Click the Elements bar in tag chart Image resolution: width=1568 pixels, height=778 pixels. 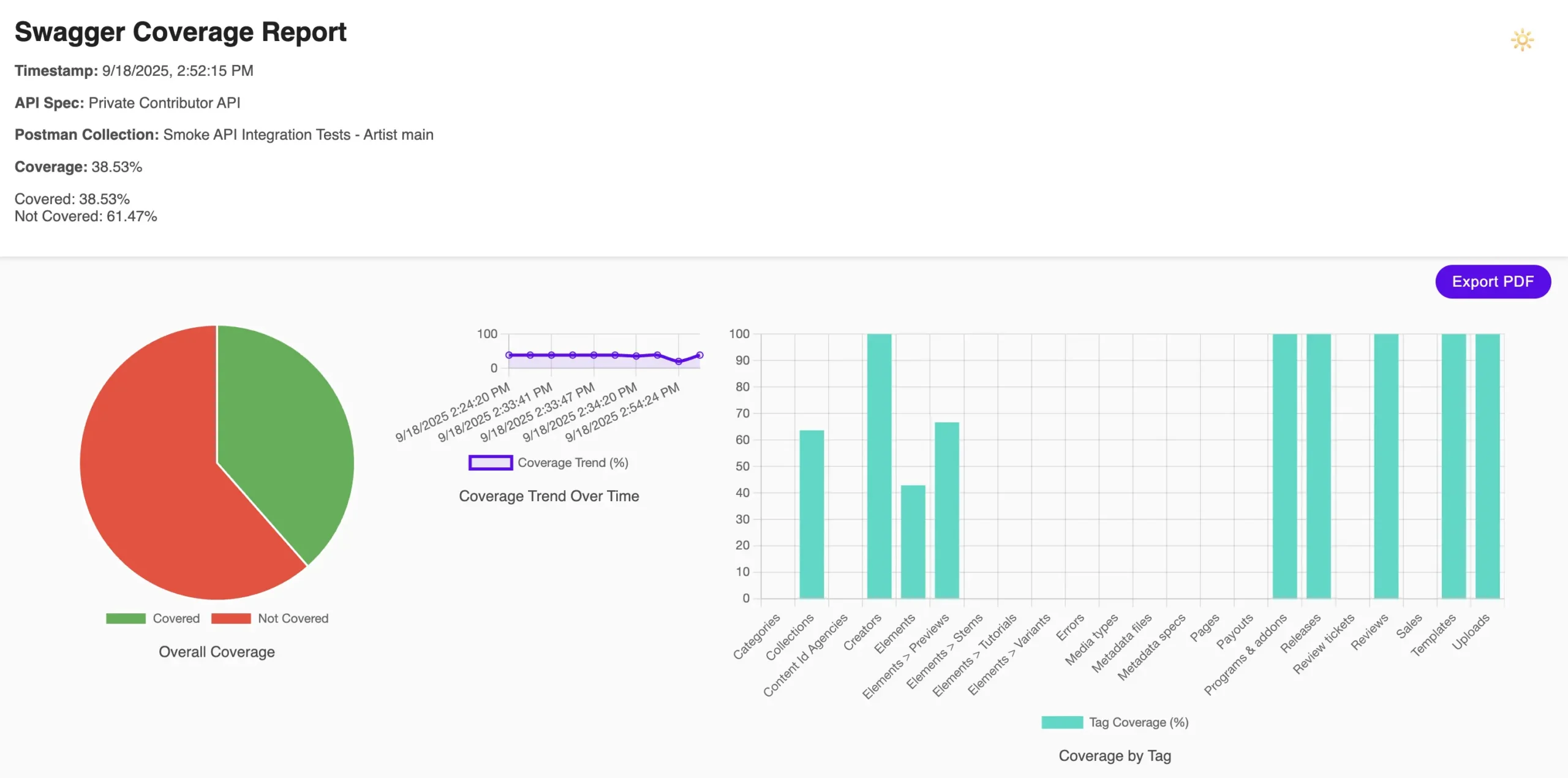tap(913, 542)
